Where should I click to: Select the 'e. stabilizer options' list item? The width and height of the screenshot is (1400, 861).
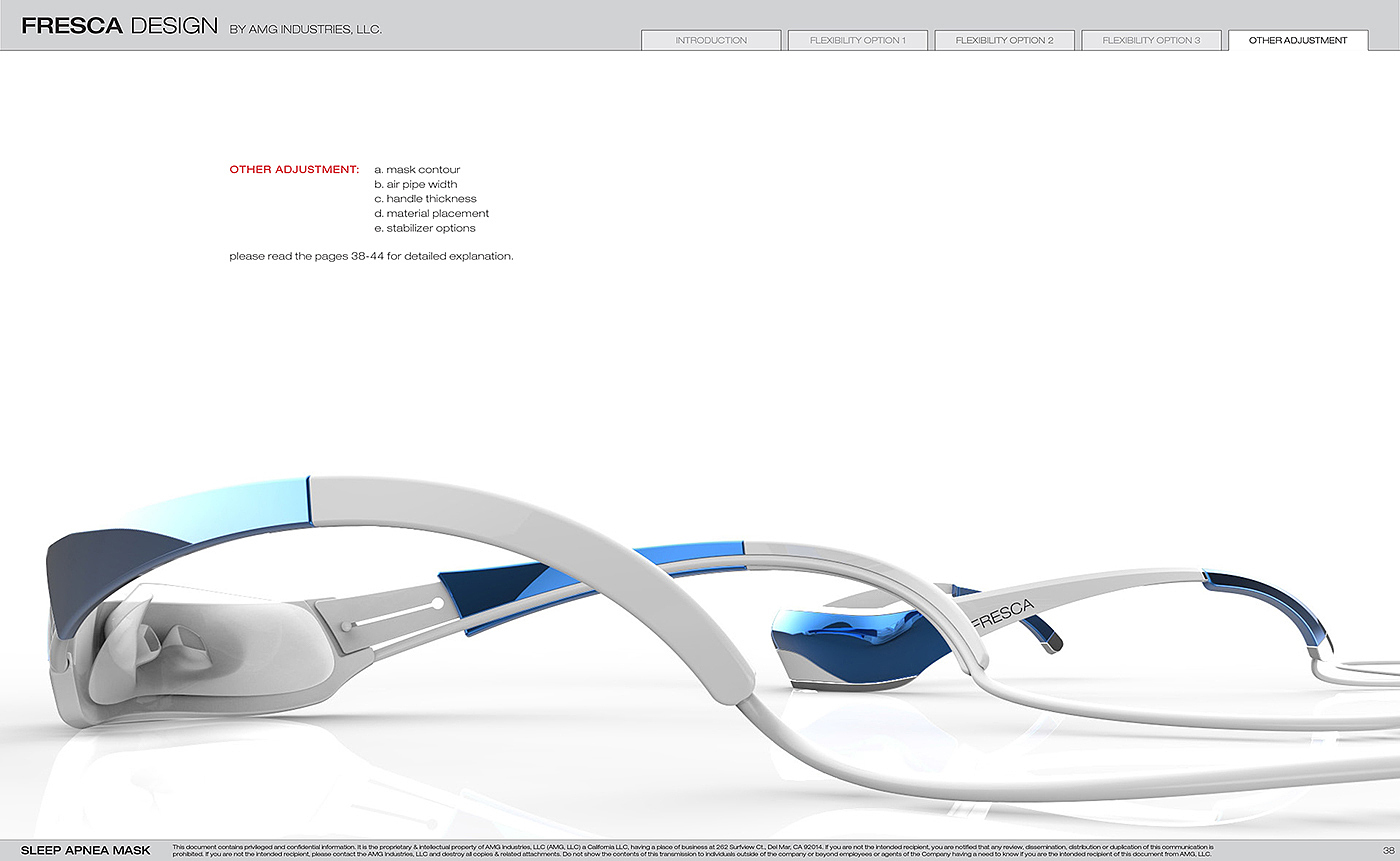pos(425,228)
